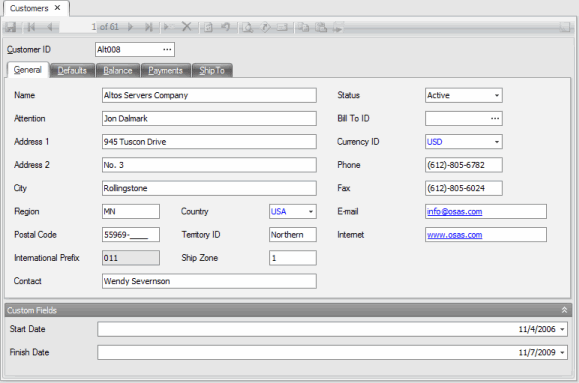Viewport: 579px width, 383px height.
Task: Click the Address 1 field
Action: (x=209, y=142)
